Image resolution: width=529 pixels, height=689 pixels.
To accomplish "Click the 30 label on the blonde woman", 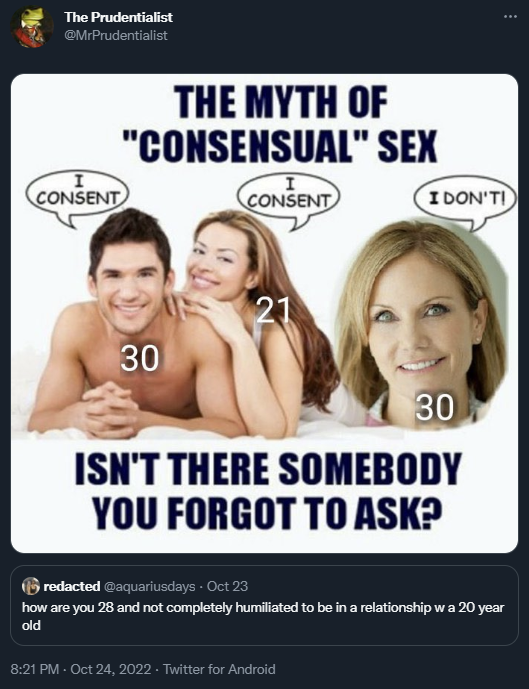I will click(x=435, y=407).
